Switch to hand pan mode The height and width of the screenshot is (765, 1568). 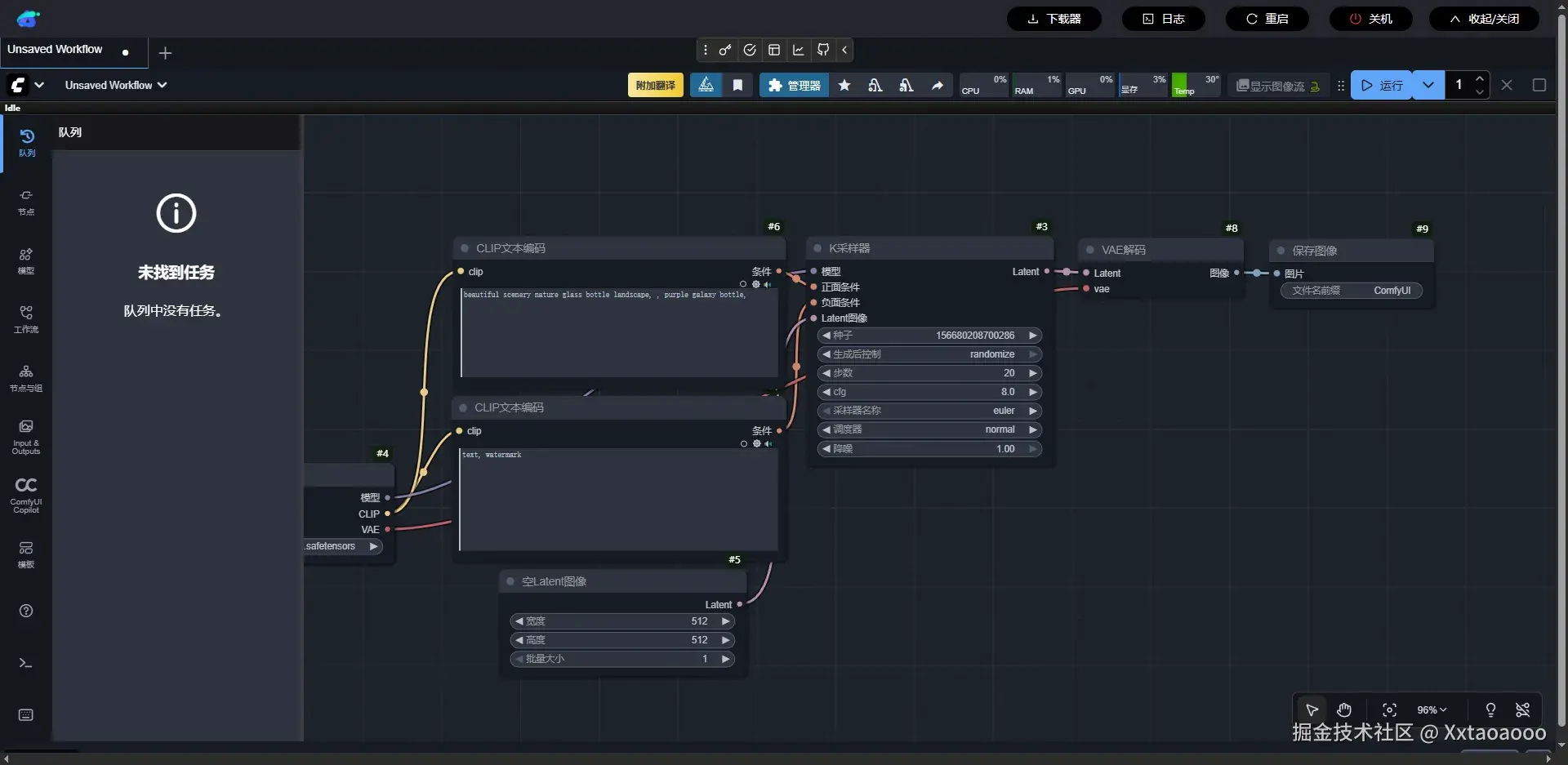[x=1344, y=709]
